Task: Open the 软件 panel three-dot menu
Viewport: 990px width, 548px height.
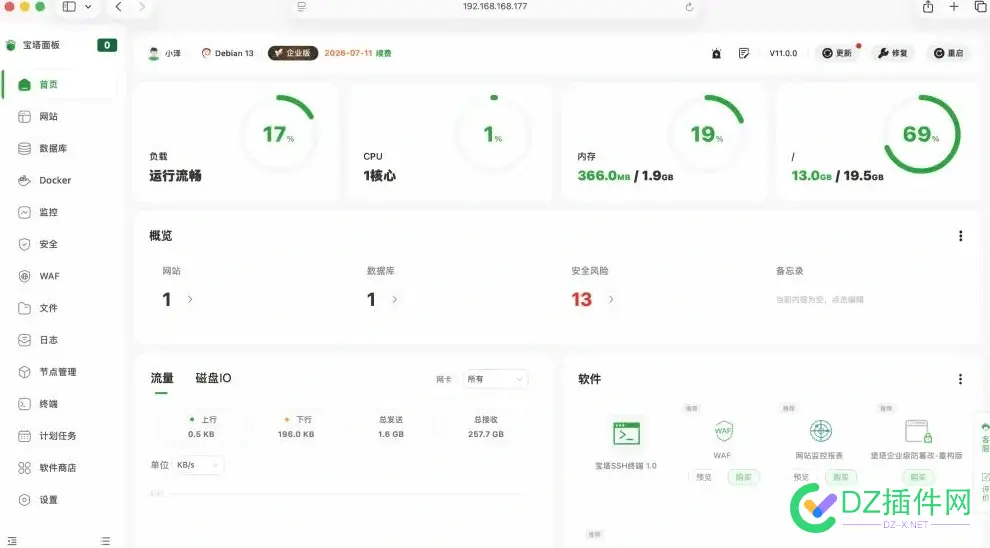Action: coord(960,379)
